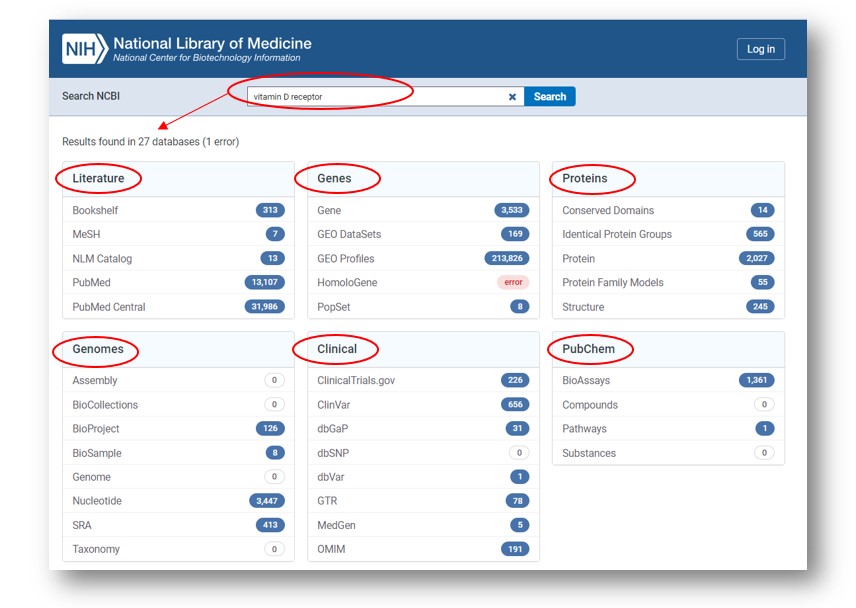Click the 213,826 GEO Profiles badge
Viewport: 856px width, 608px height.
(507, 258)
